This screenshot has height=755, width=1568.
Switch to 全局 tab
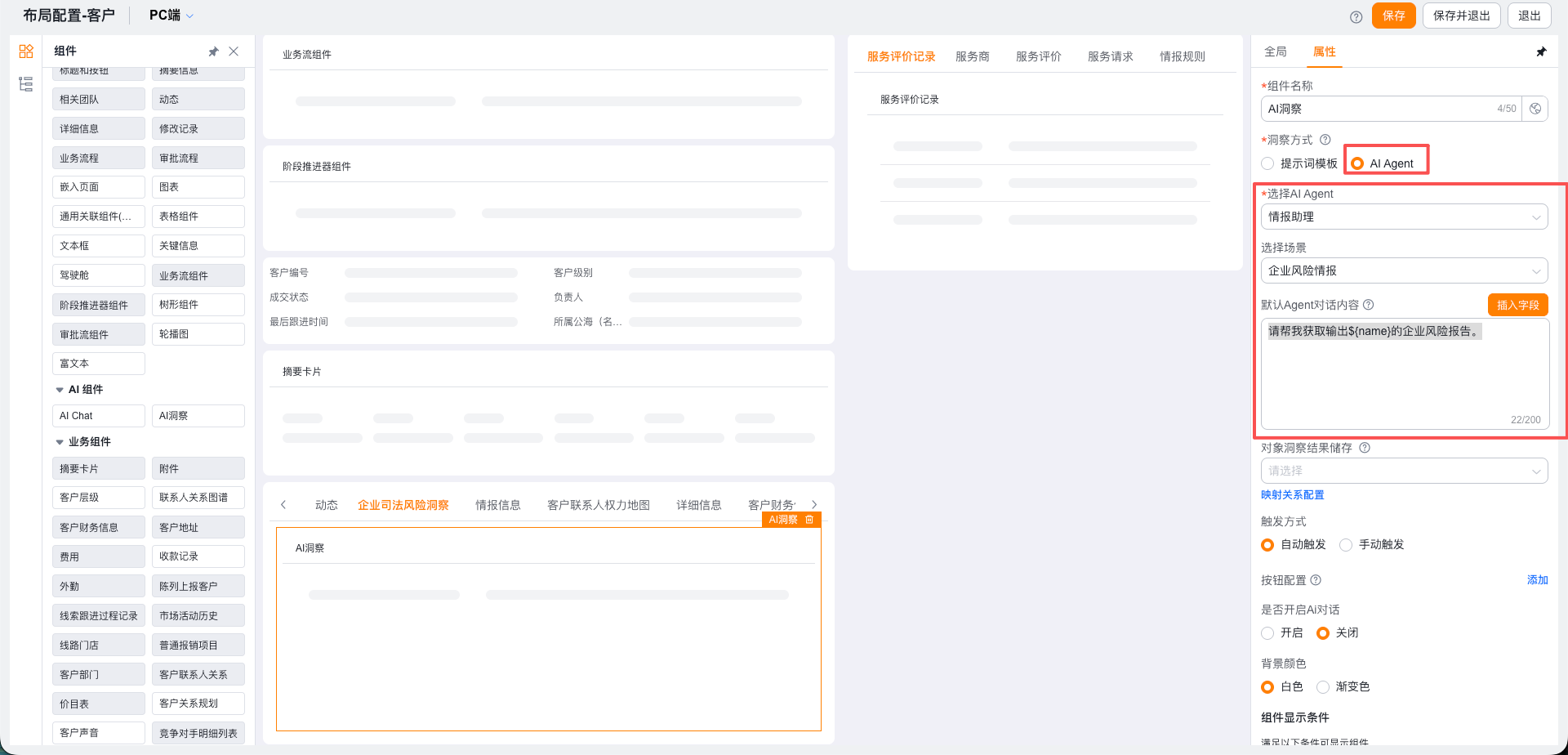coord(1276,51)
